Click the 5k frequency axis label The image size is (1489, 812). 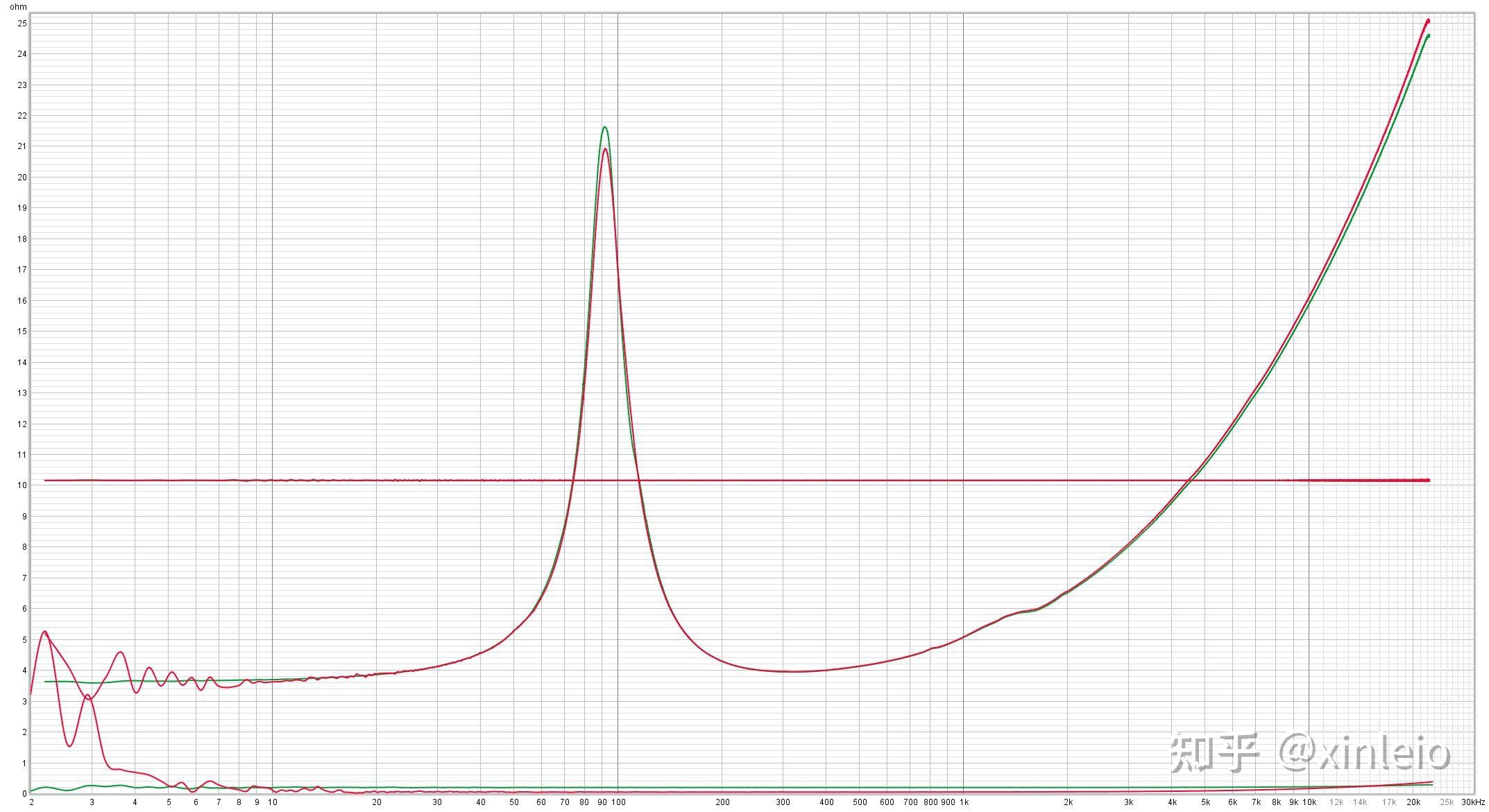point(1205,802)
